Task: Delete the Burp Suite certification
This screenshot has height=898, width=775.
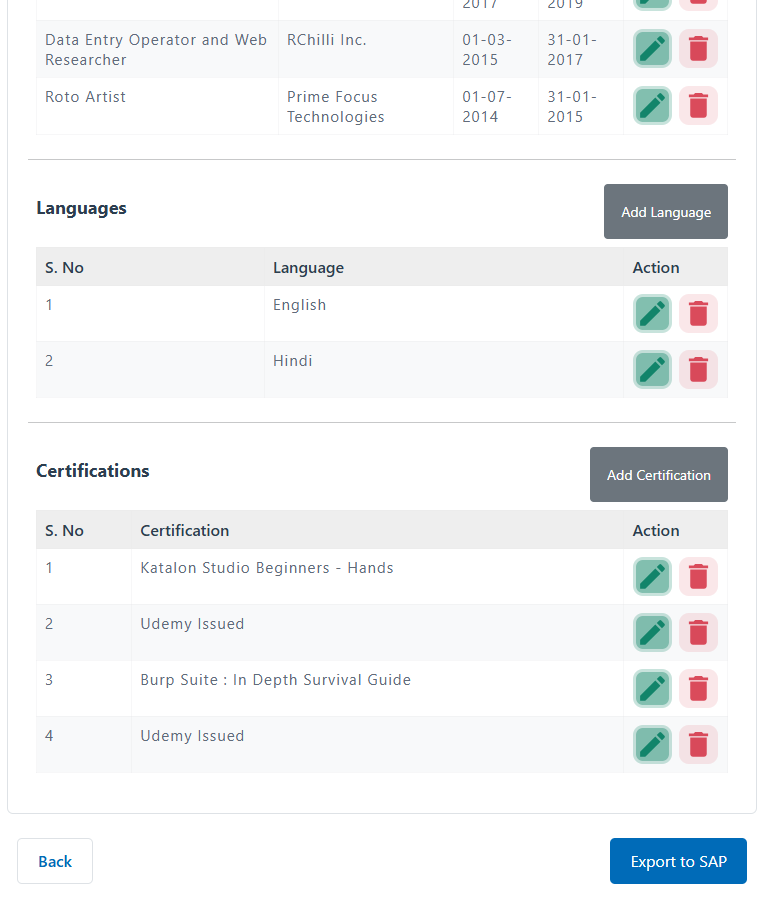Action: click(x=698, y=689)
